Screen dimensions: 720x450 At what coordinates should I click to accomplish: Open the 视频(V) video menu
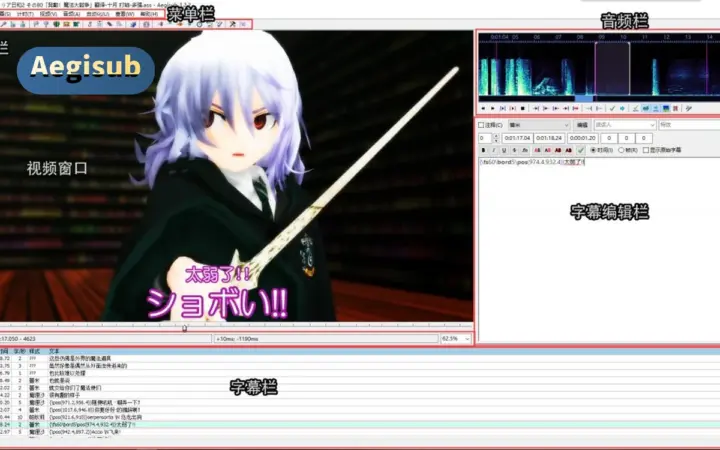[x=48, y=14]
